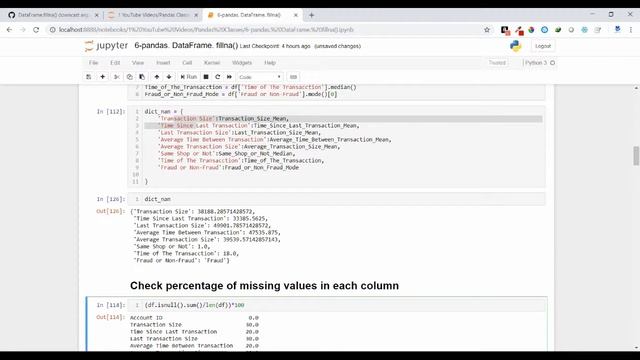
Task: Click scrollbar up arrow
Action: [x=636, y=88]
